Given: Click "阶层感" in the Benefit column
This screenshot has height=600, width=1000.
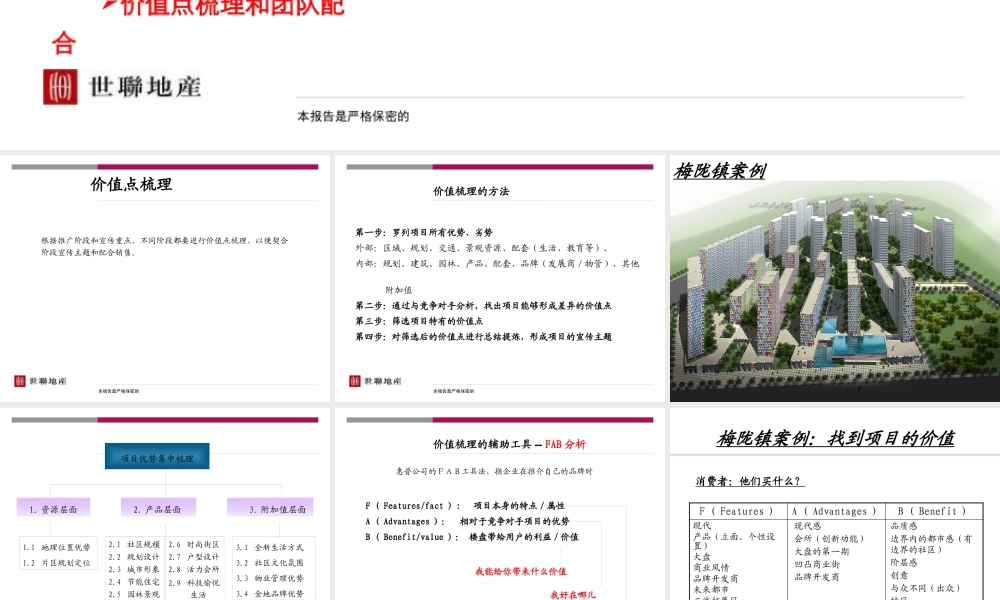Looking at the screenshot, I should 904,562.
